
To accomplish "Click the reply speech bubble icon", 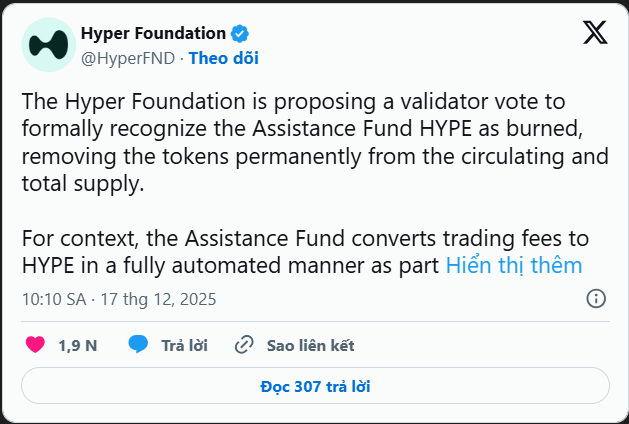I will (x=138, y=345).
